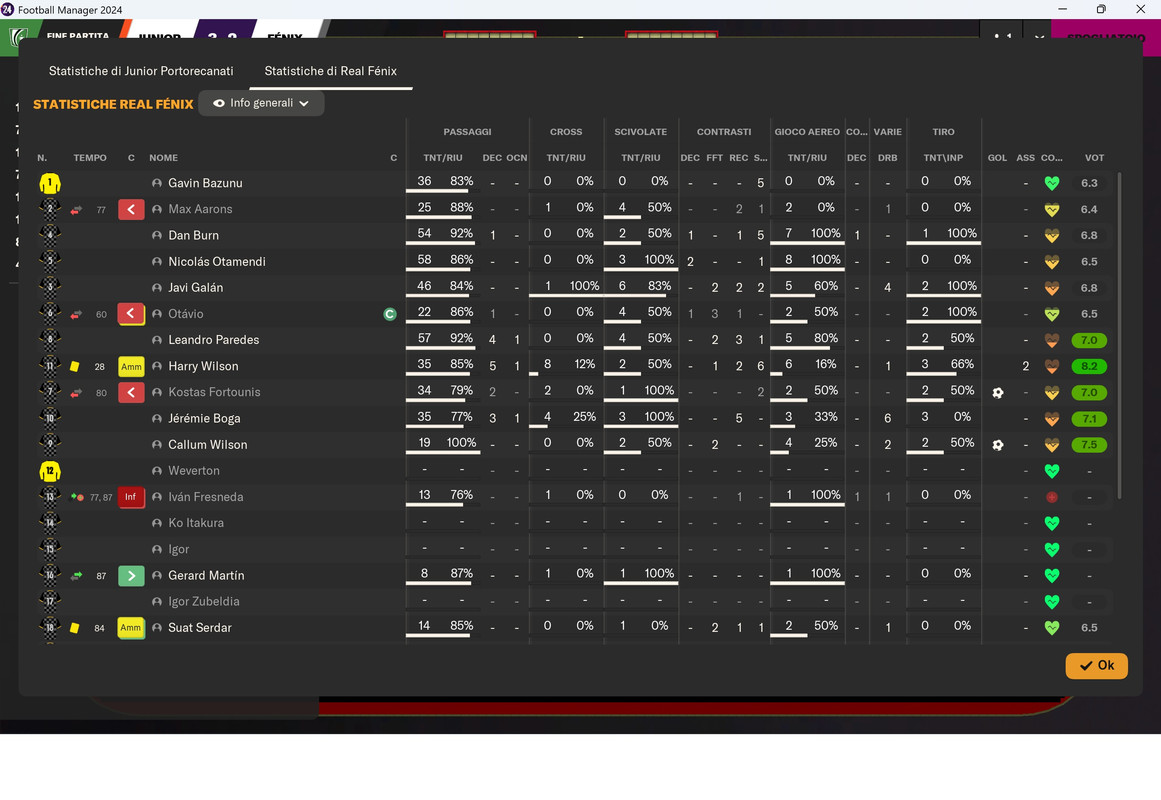Sort by GOL column header
The width and height of the screenshot is (1161, 800).
click(x=997, y=158)
